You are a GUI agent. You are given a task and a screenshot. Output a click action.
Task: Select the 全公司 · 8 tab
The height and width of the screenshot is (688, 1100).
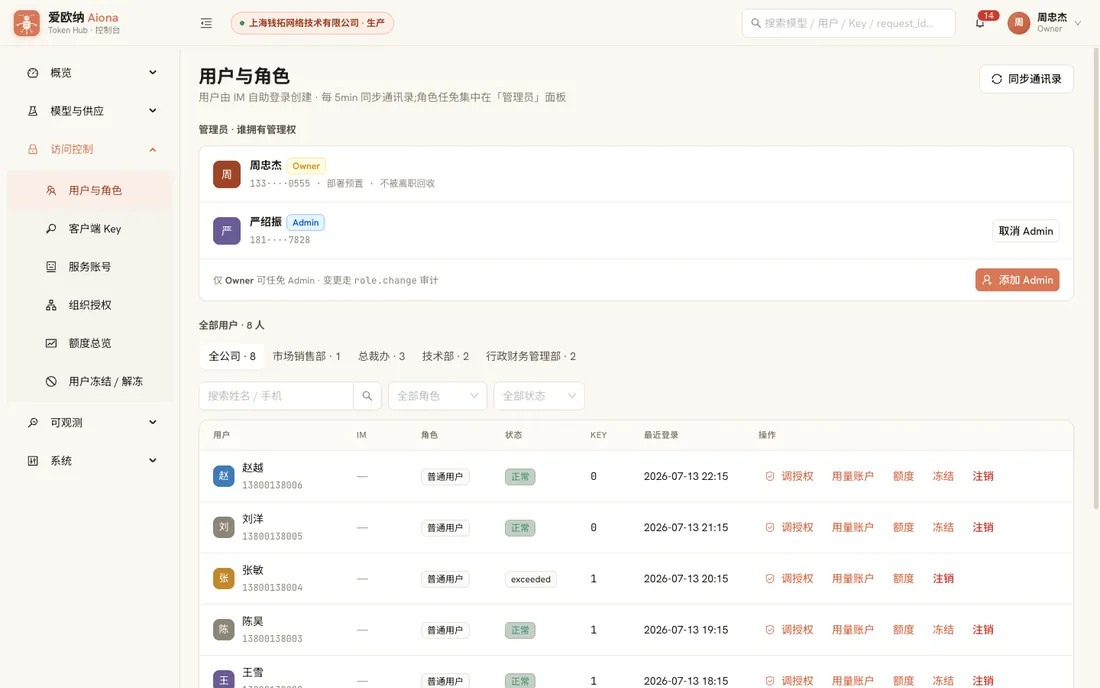(x=232, y=356)
